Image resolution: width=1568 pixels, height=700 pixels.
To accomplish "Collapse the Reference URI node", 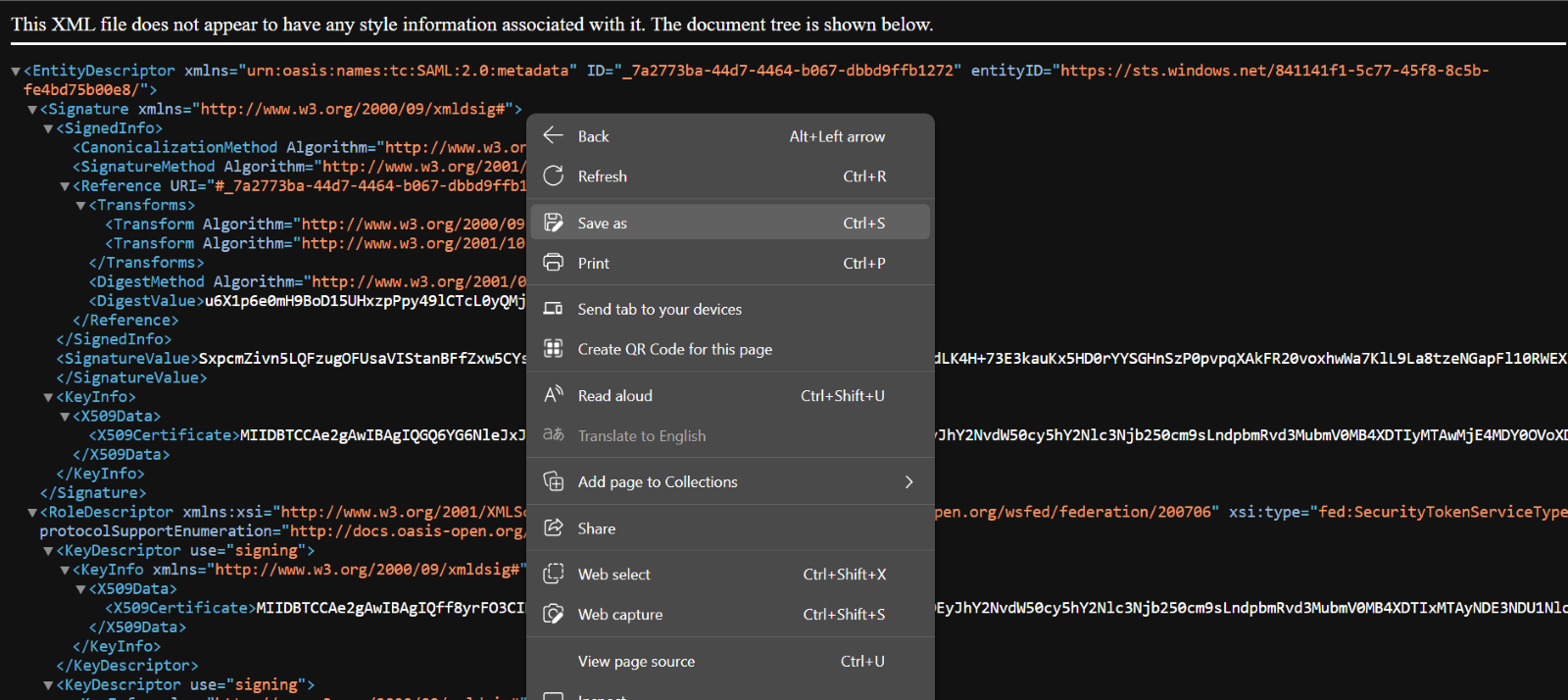I will [65, 186].
